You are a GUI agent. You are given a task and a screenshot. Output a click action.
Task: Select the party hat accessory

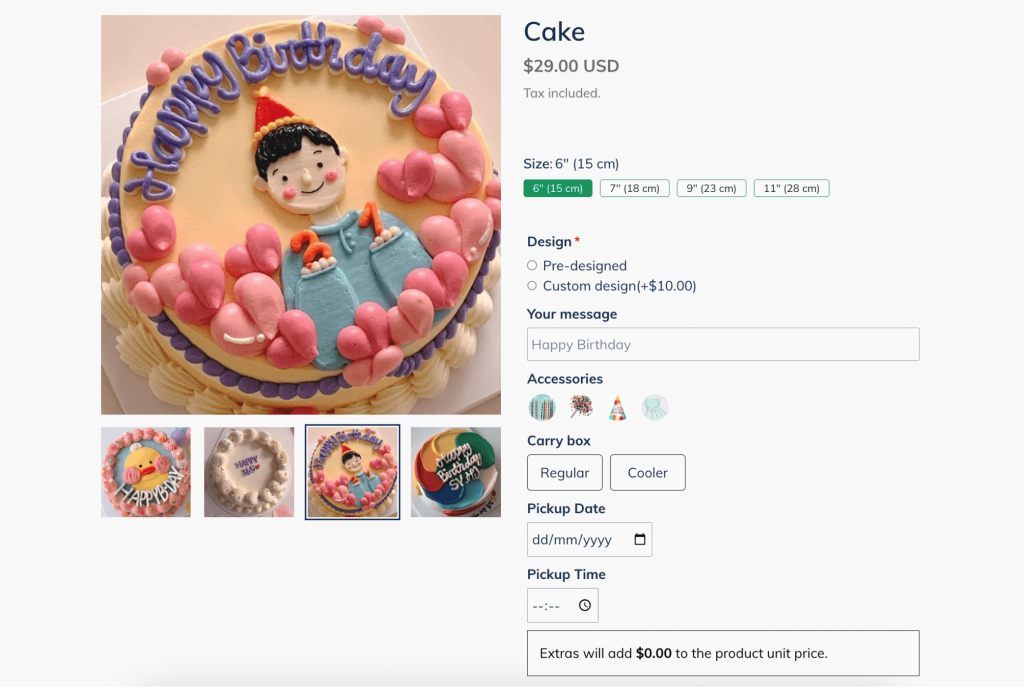coord(617,407)
